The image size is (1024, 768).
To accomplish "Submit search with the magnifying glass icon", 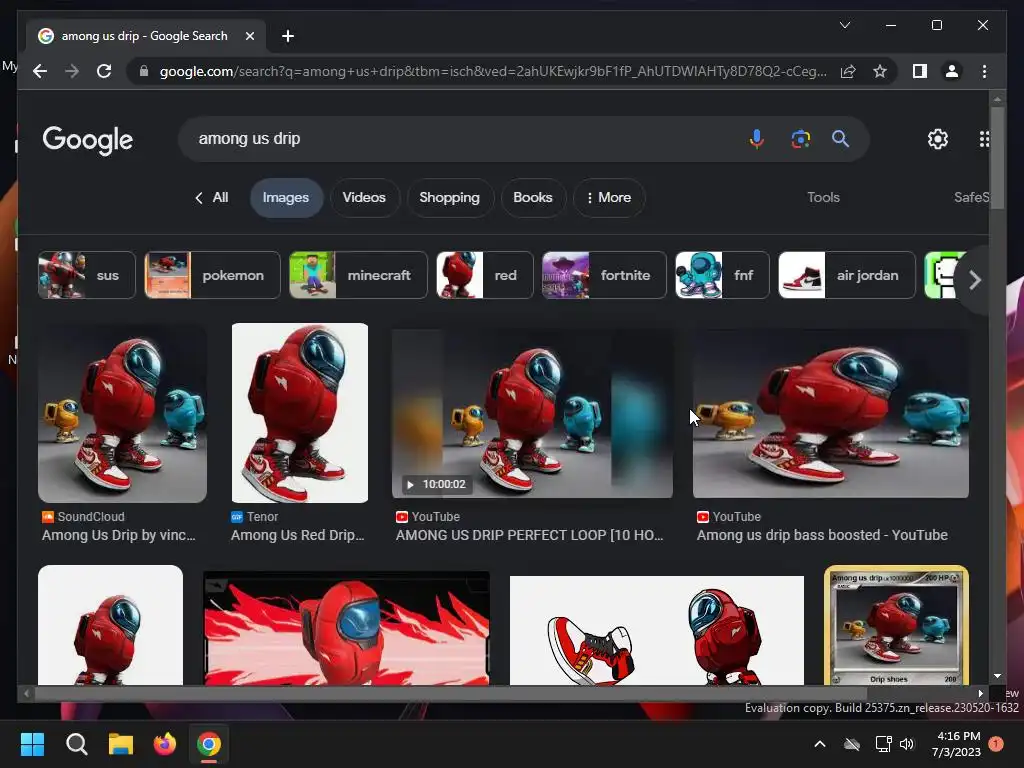I will (x=840, y=138).
